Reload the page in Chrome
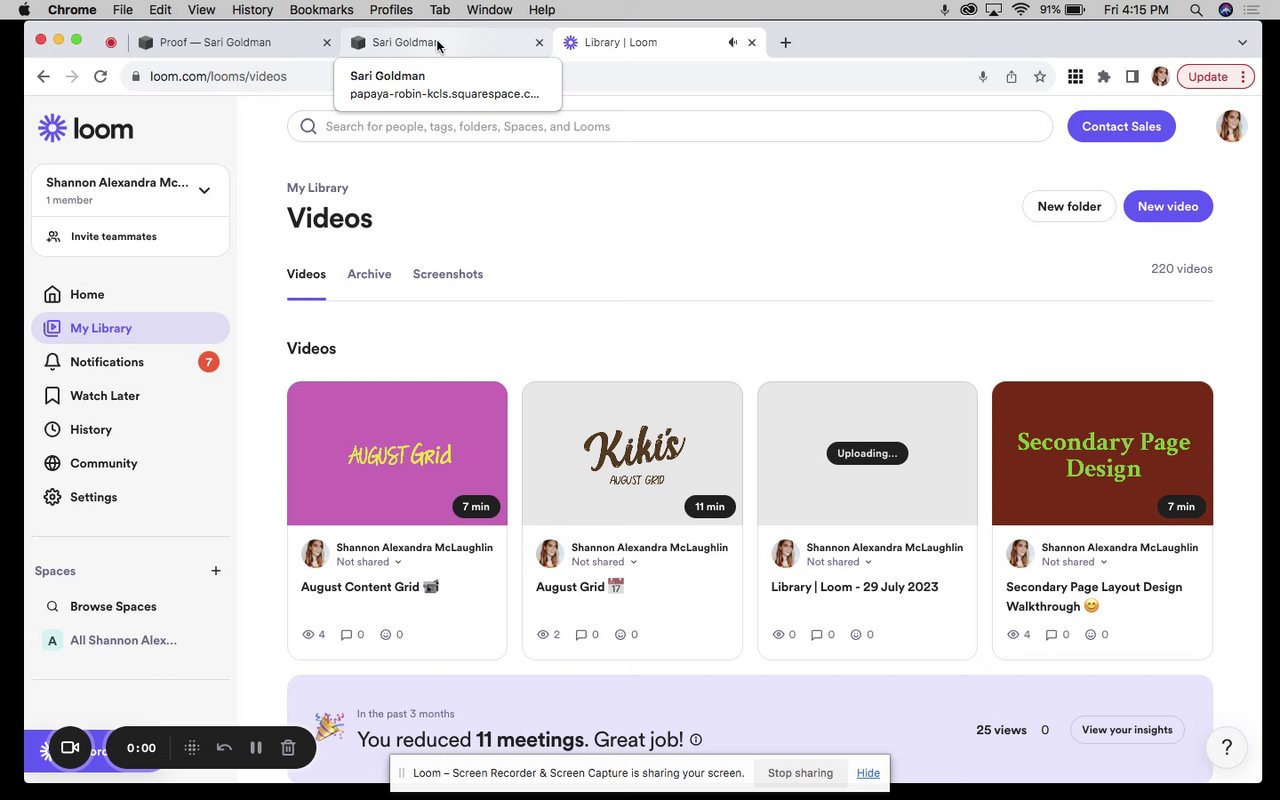This screenshot has width=1280, height=800. coord(100,76)
